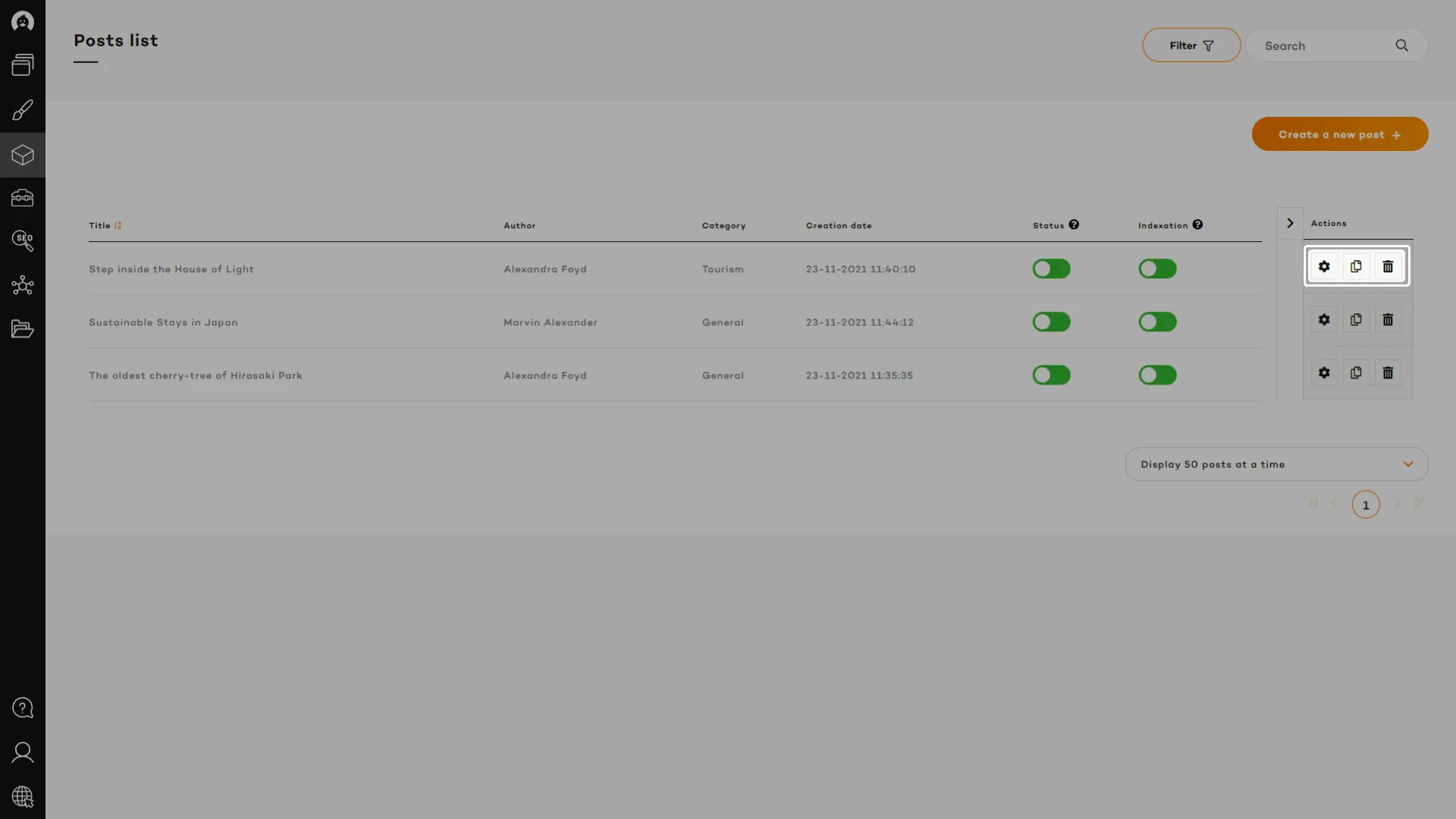The height and width of the screenshot is (819, 1456).
Task: Open the file folder sidebar icon
Action: point(23,328)
